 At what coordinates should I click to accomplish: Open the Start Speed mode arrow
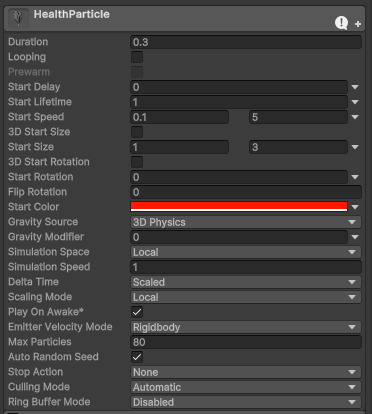click(355, 117)
